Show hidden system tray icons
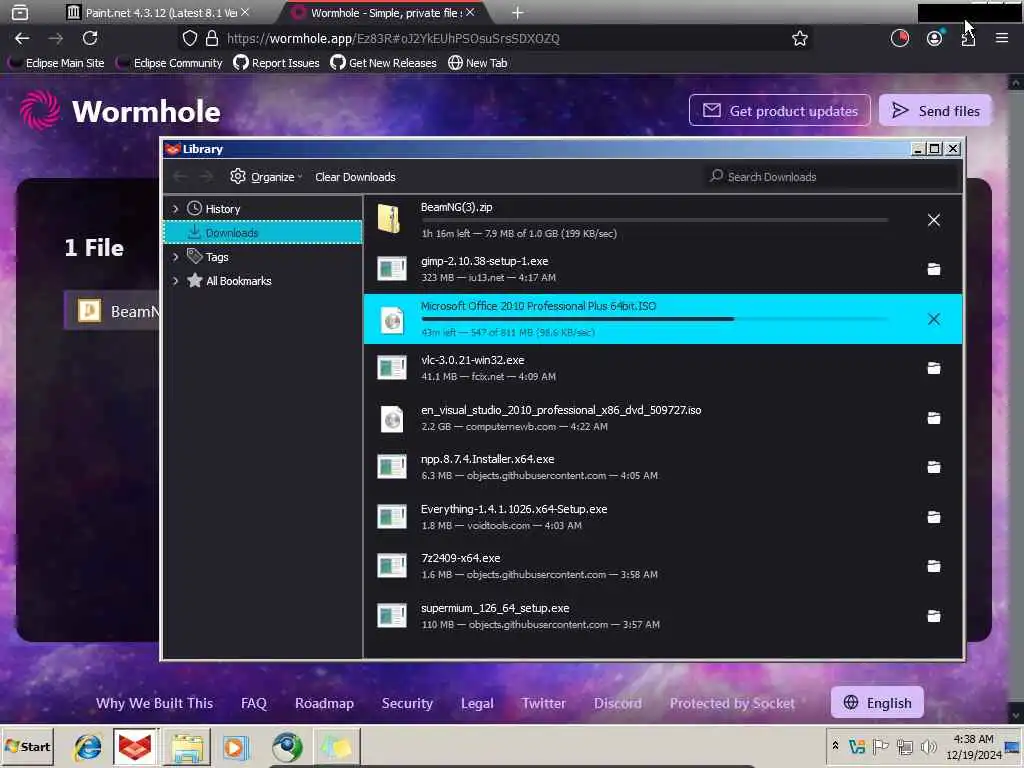 click(835, 746)
